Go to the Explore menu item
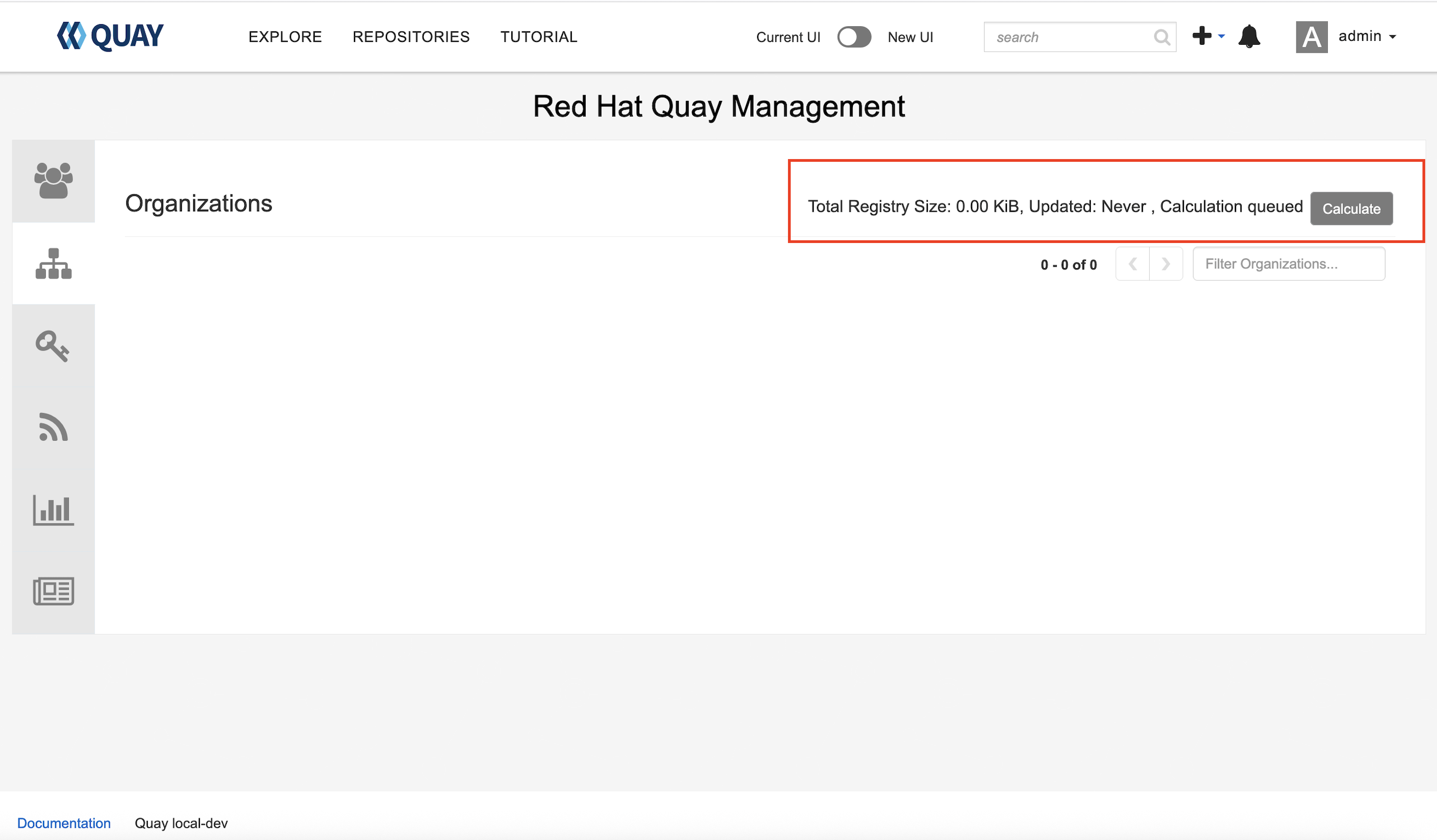This screenshot has height=840, width=1437. tap(285, 37)
